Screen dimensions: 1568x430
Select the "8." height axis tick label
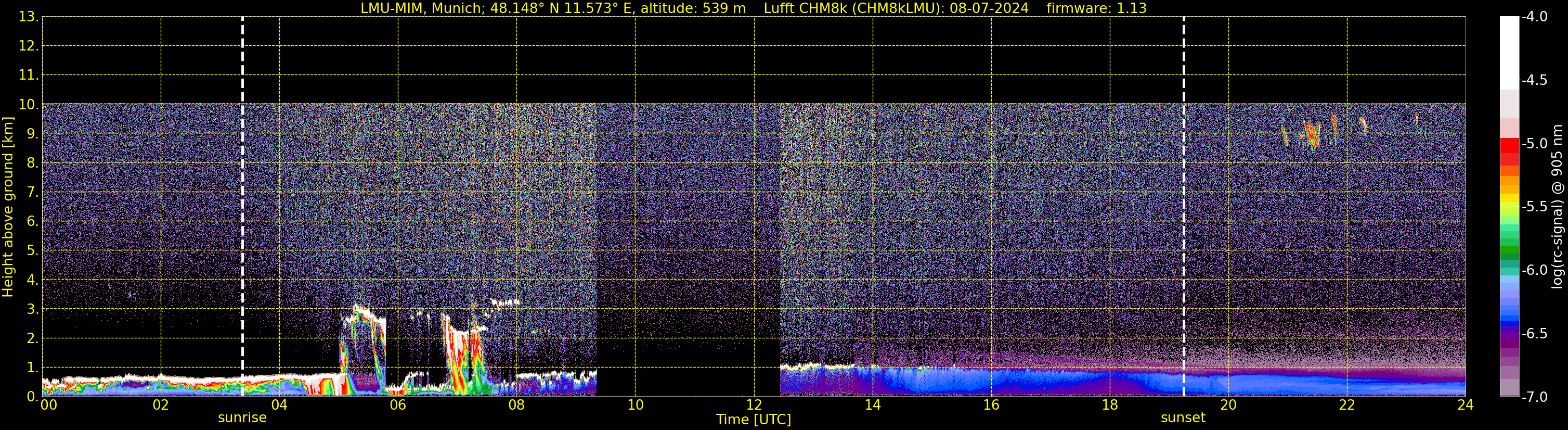(x=33, y=163)
